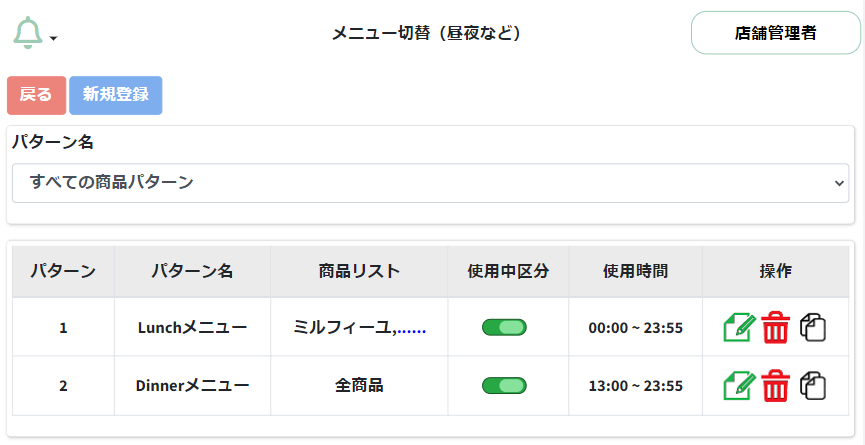Select the 全商品 cell for Dinner
This screenshot has width=865, height=445.
coord(359,385)
